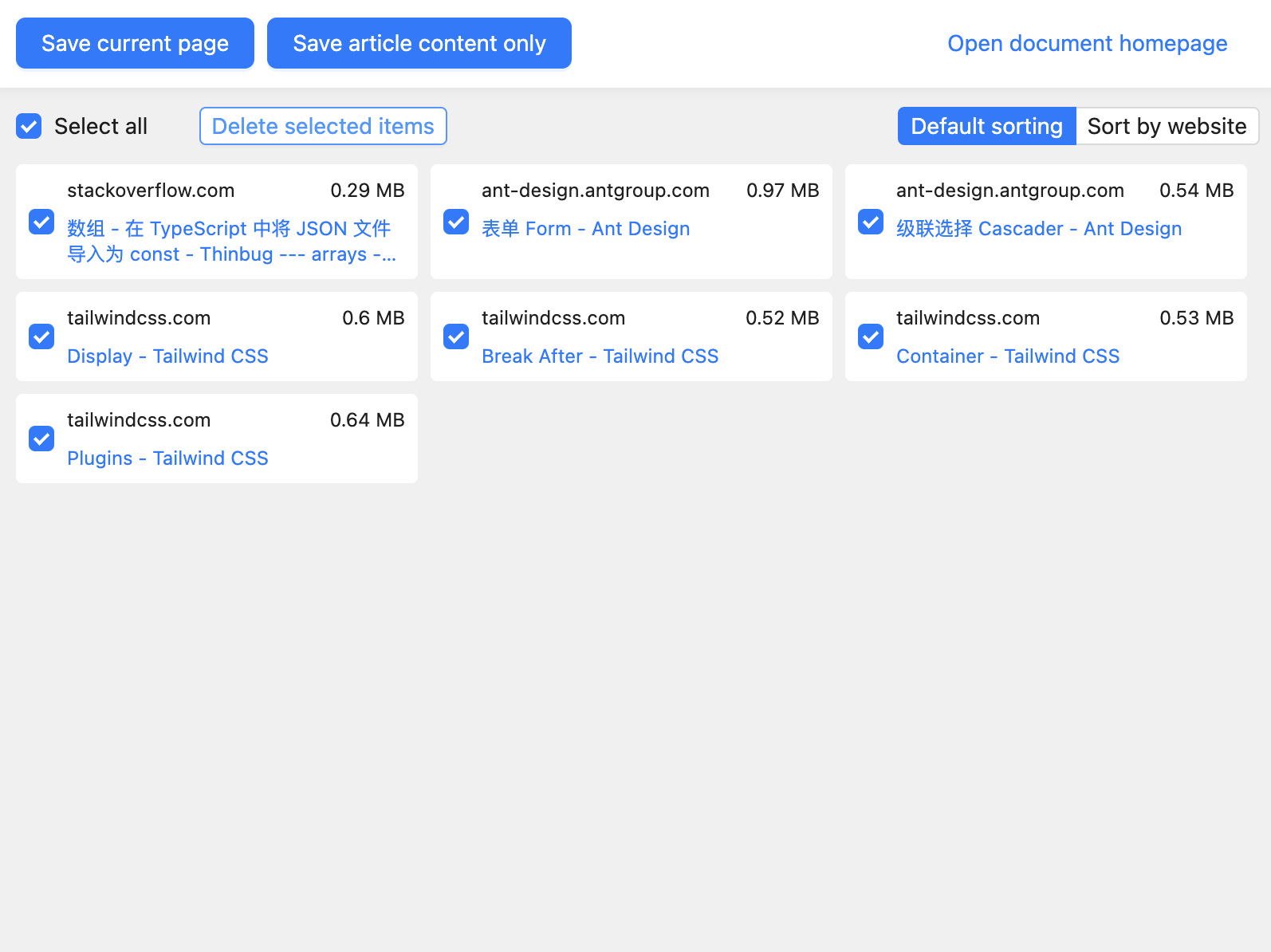Switch to Sort by website
The height and width of the screenshot is (952, 1271).
pyautogui.click(x=1167, y=126)
